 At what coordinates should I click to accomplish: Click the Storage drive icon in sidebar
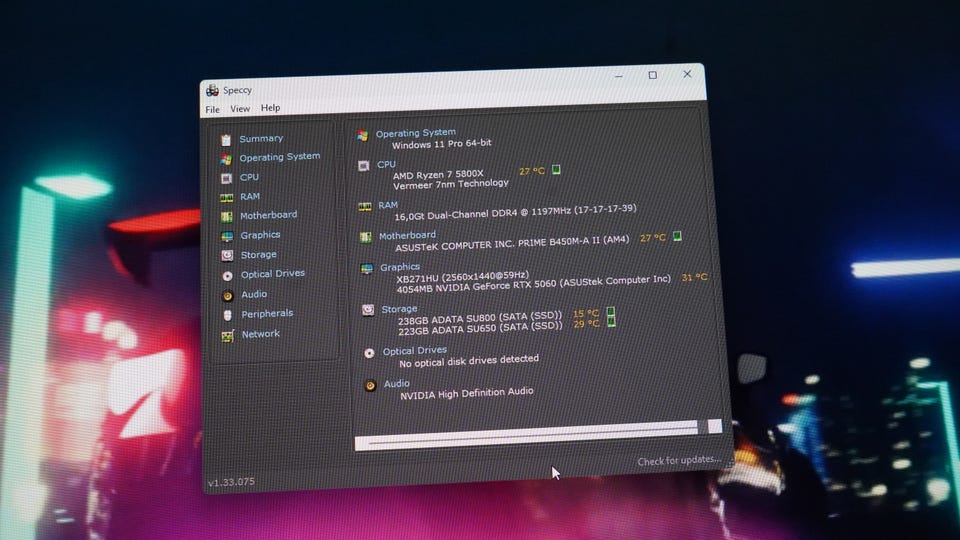tap(227, 256)
